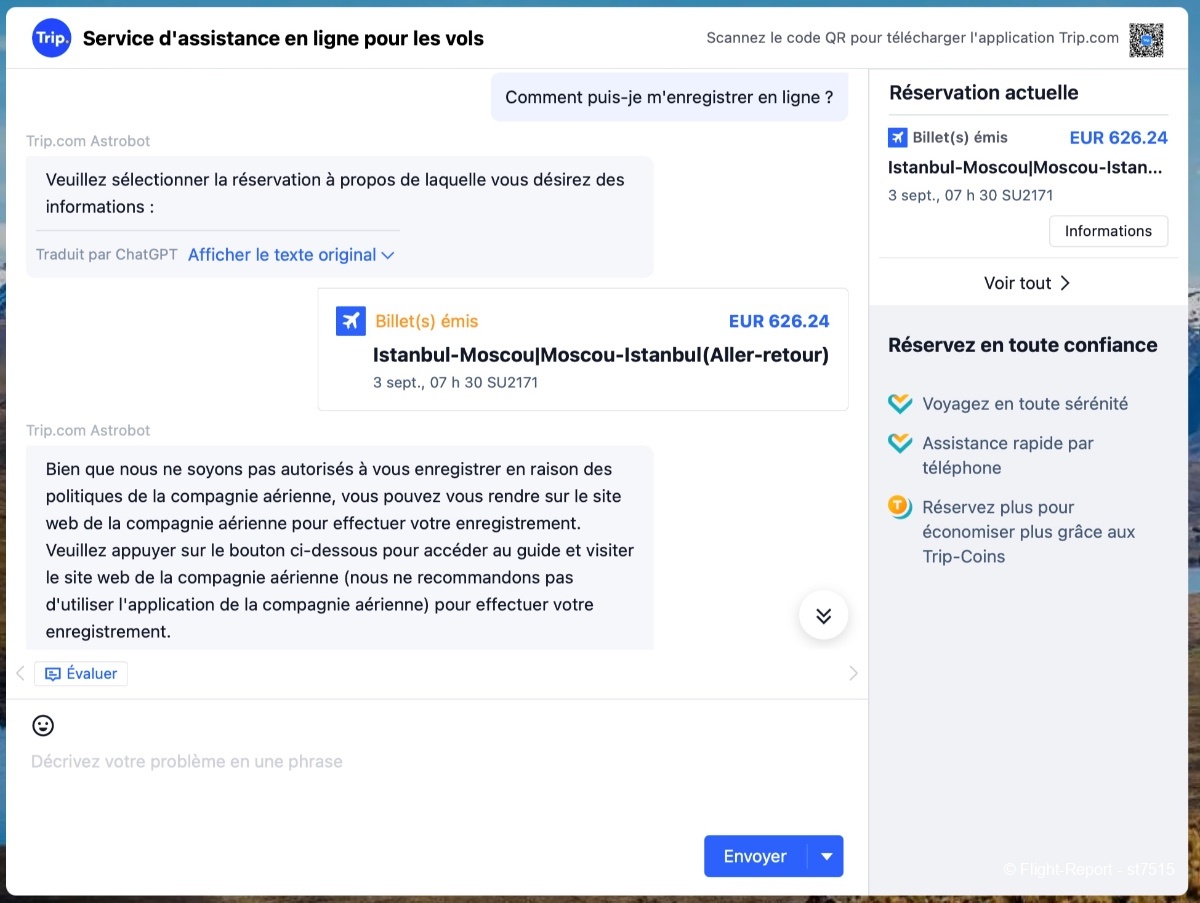Click the right arrow ending the Évaluer row

pyautogui.click(x=853, y=673)
